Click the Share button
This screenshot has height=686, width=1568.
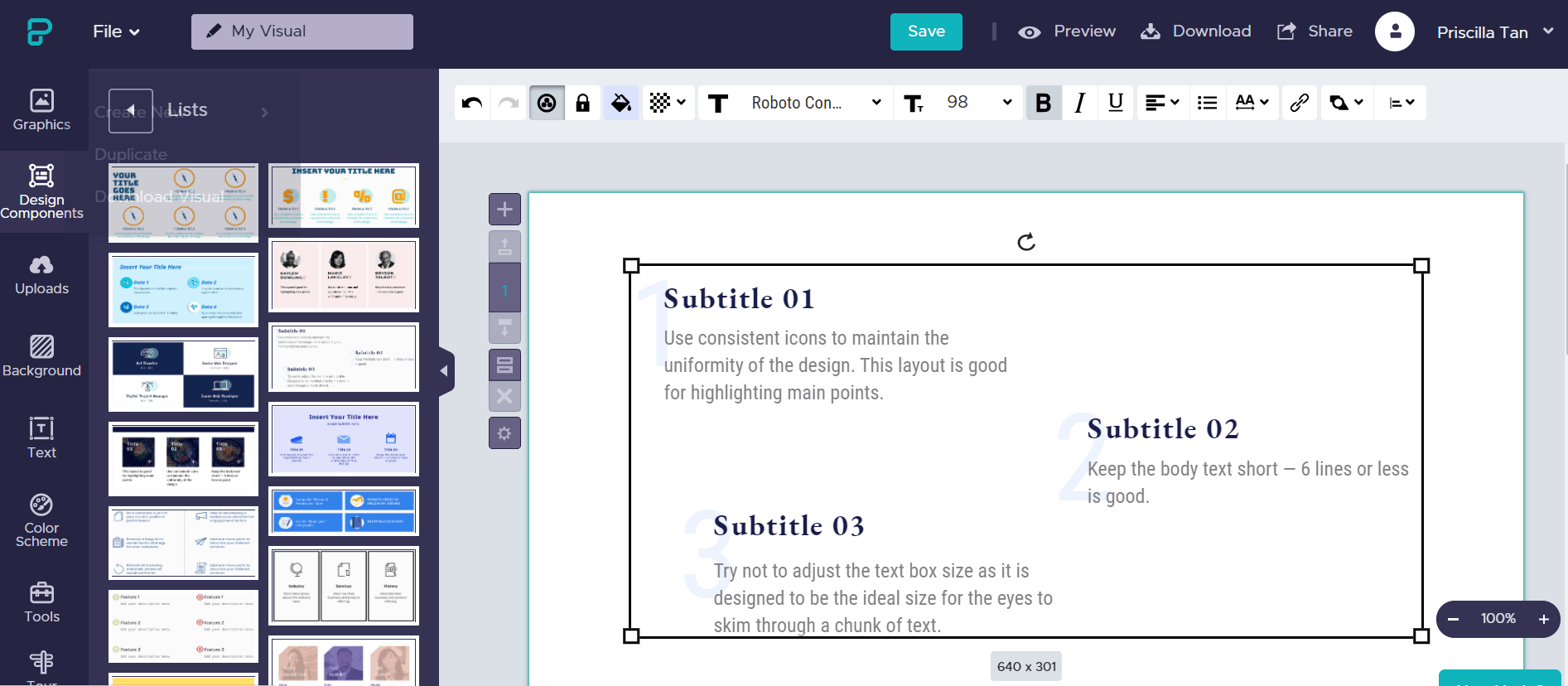1315,31
